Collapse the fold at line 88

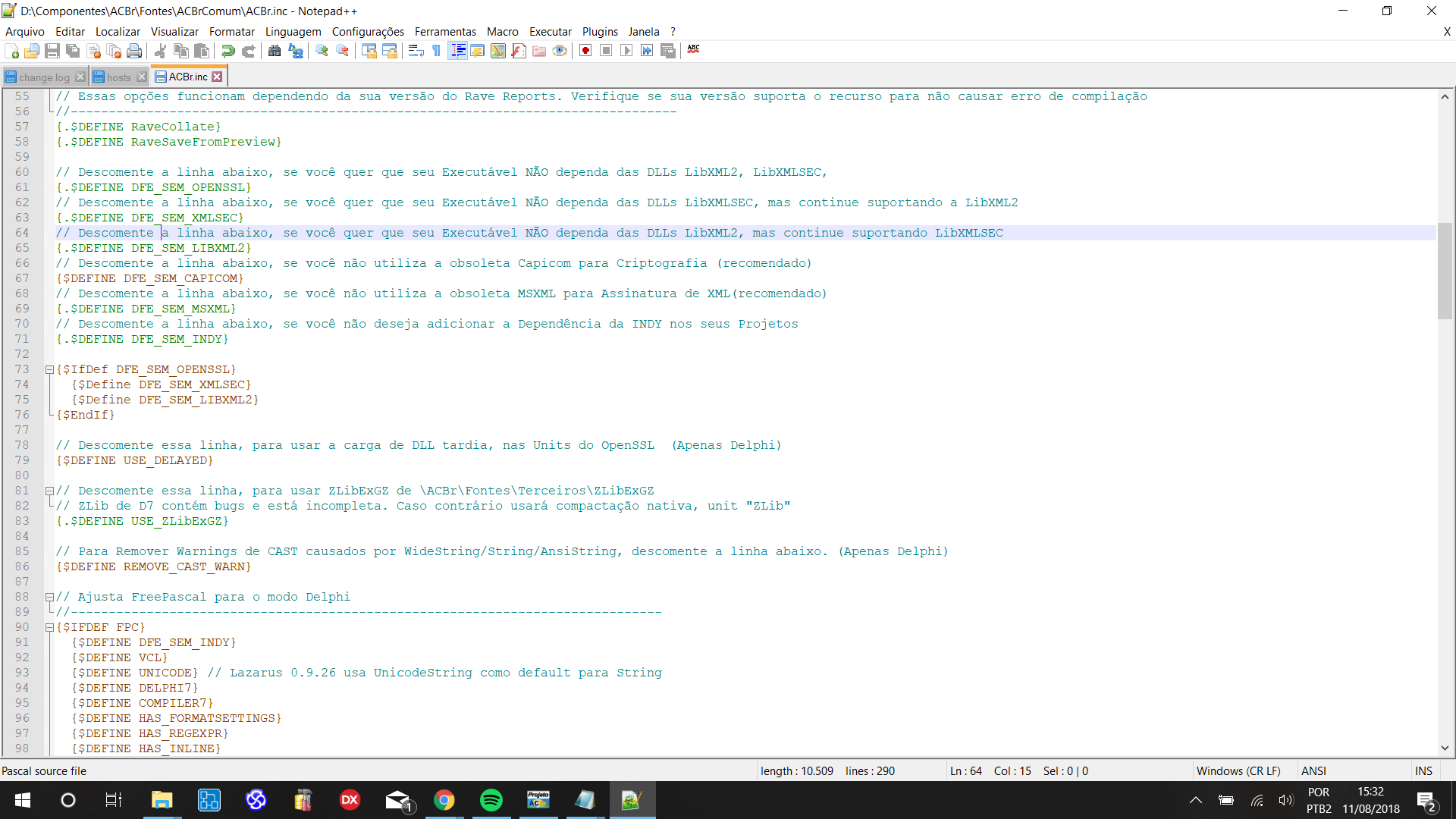pos(49,598)
